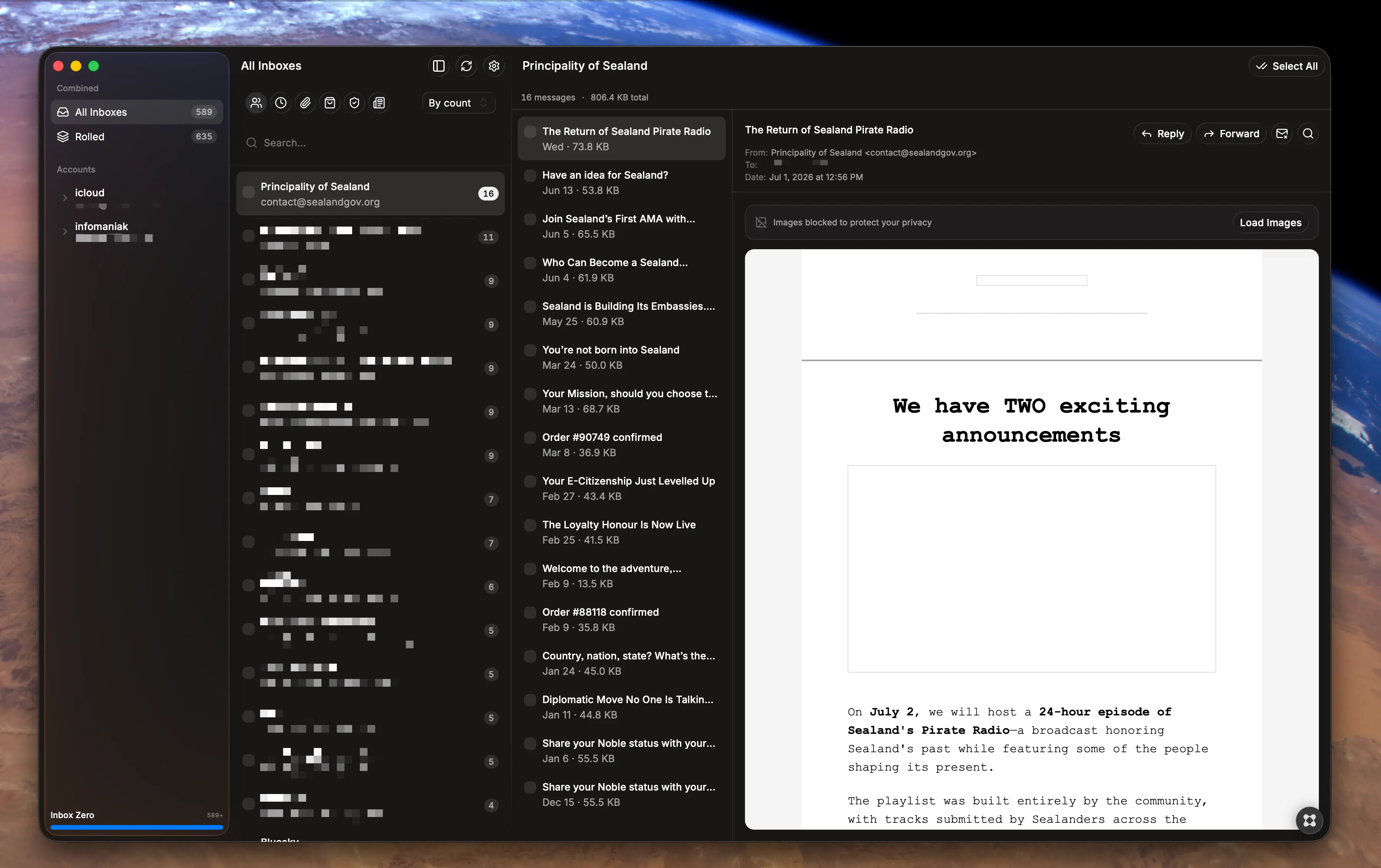This screenshot has width=1381, height=868.
Task: Toggle the sidebar layout icon
Action: point(439,66)
